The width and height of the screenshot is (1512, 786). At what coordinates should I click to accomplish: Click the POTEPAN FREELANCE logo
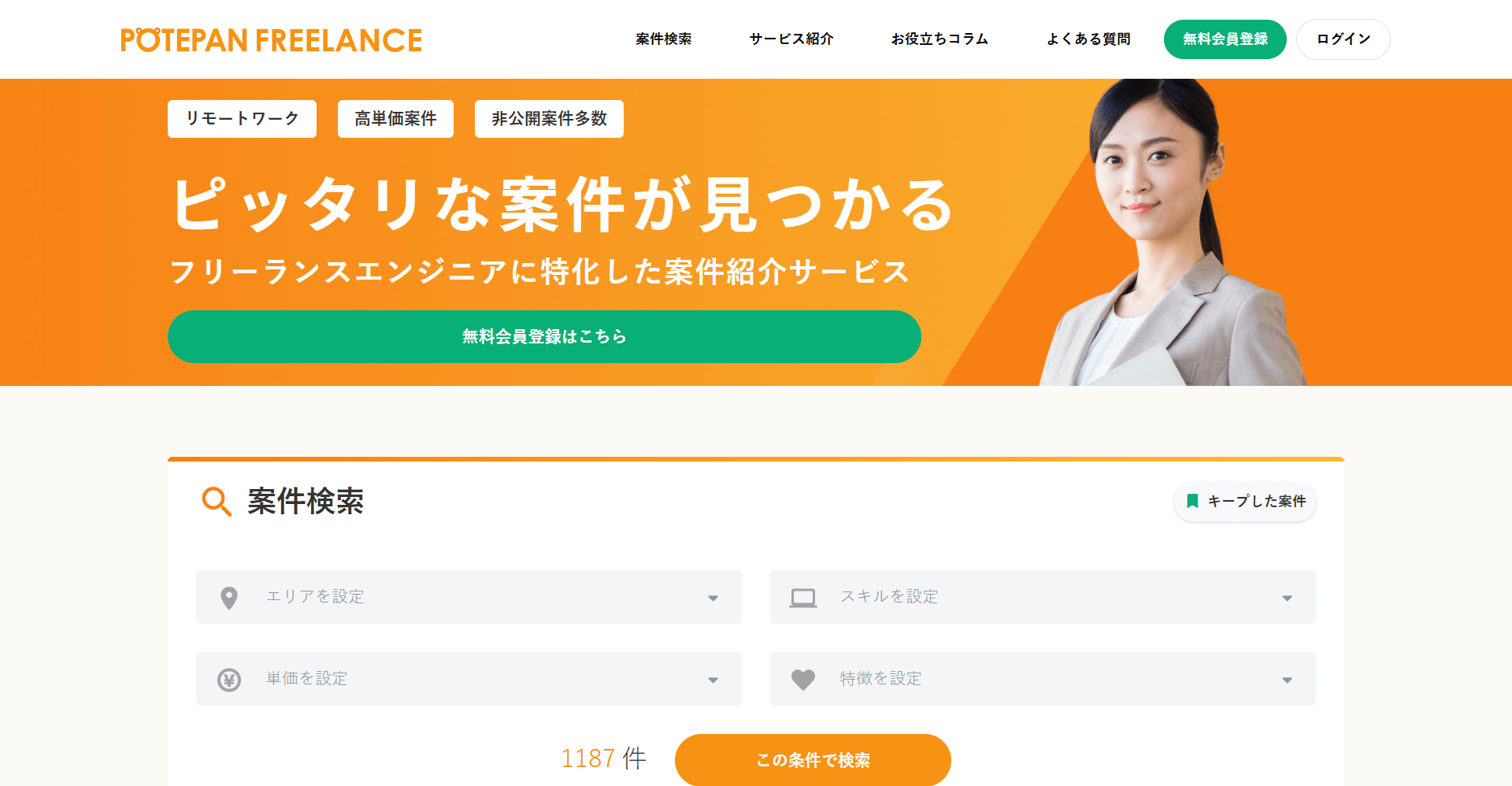(271, 40)
